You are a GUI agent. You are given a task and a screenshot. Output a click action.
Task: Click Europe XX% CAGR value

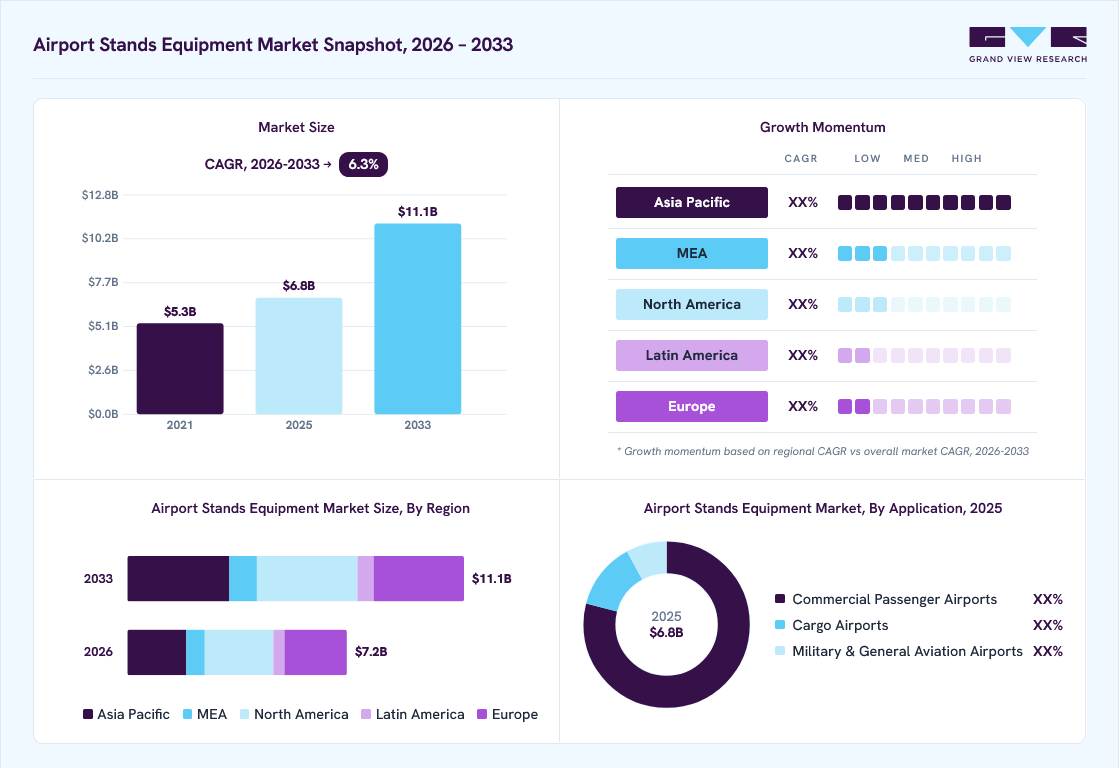[x=803, y=407]
